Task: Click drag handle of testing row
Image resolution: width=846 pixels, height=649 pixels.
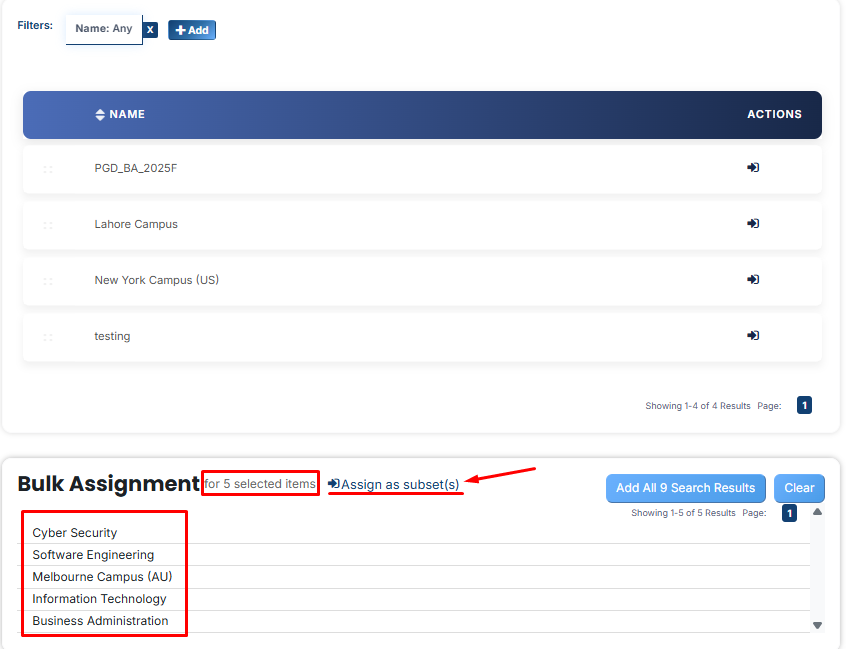Action: pos(48,337)
